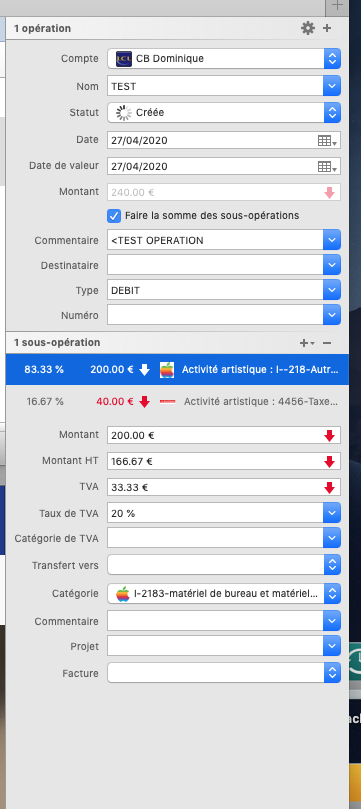
Task: Add a new operation with plus icon
Action: pos(327,28)
